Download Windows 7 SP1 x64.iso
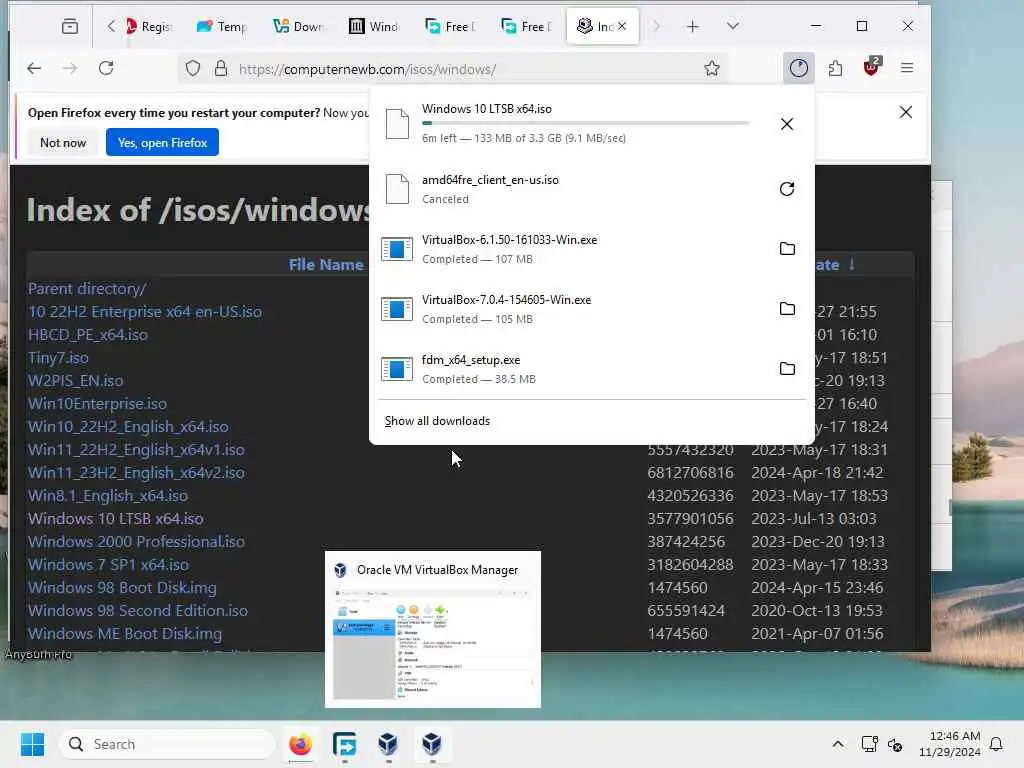The height and width of the screenshot is (768, 1024). coord(108,564)
